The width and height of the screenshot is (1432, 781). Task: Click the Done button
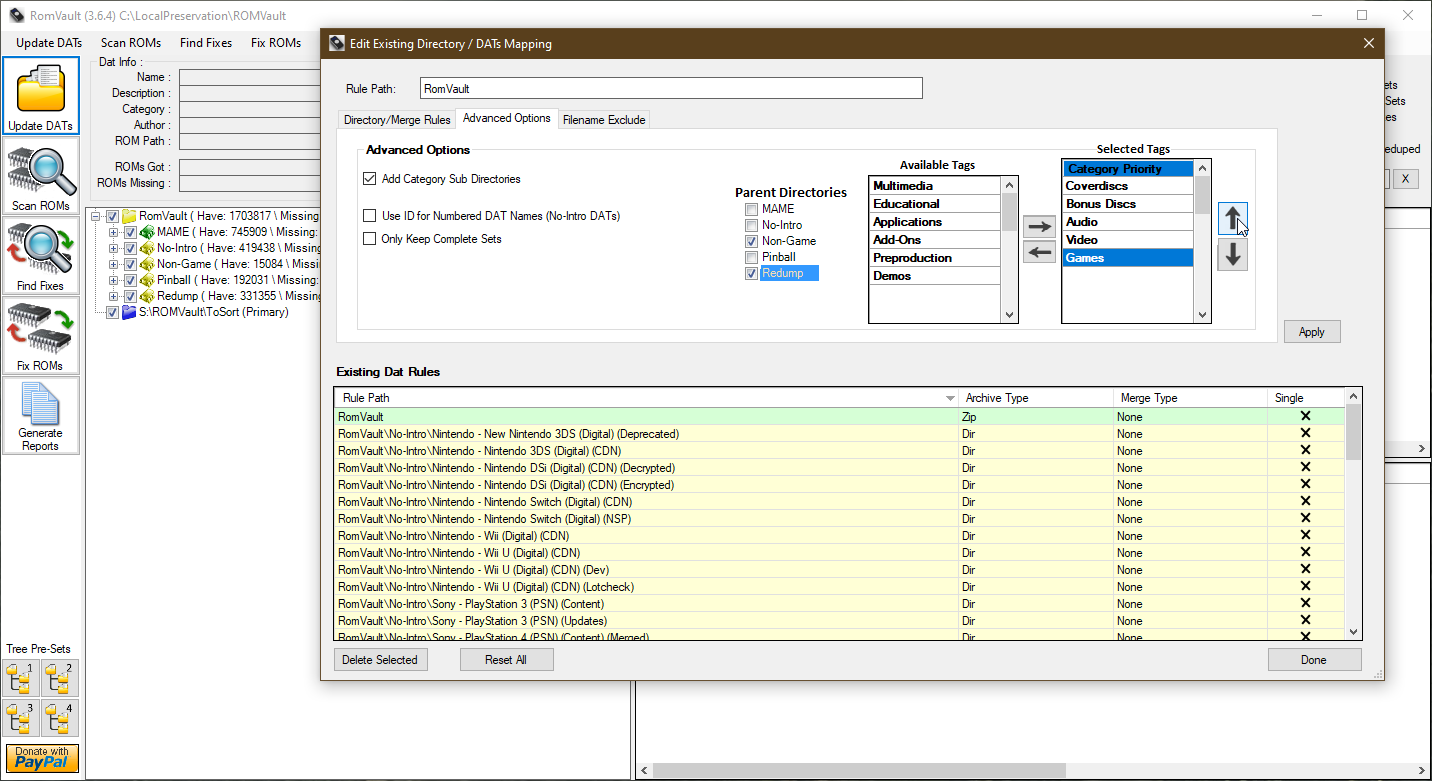pyautogui.click(x=1314, y=660)
